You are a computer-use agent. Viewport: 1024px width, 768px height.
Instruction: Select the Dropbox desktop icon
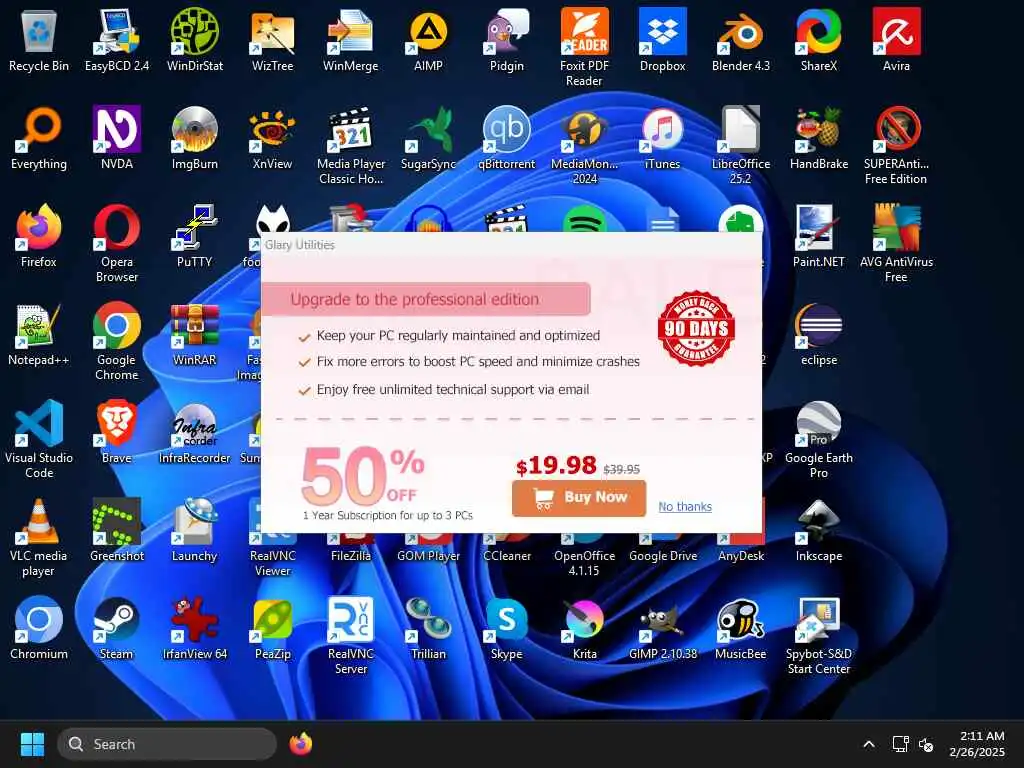click(662, 40)
